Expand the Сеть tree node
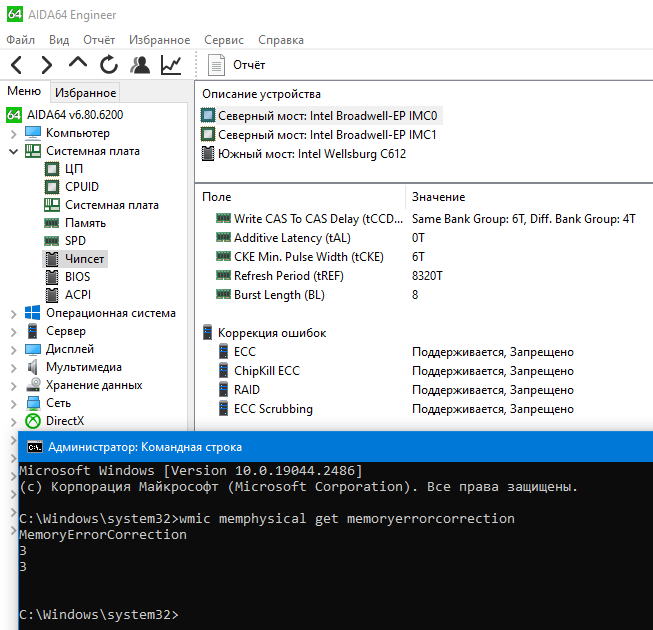This screenshot has height=630, width=653. (x=13, y=404)
